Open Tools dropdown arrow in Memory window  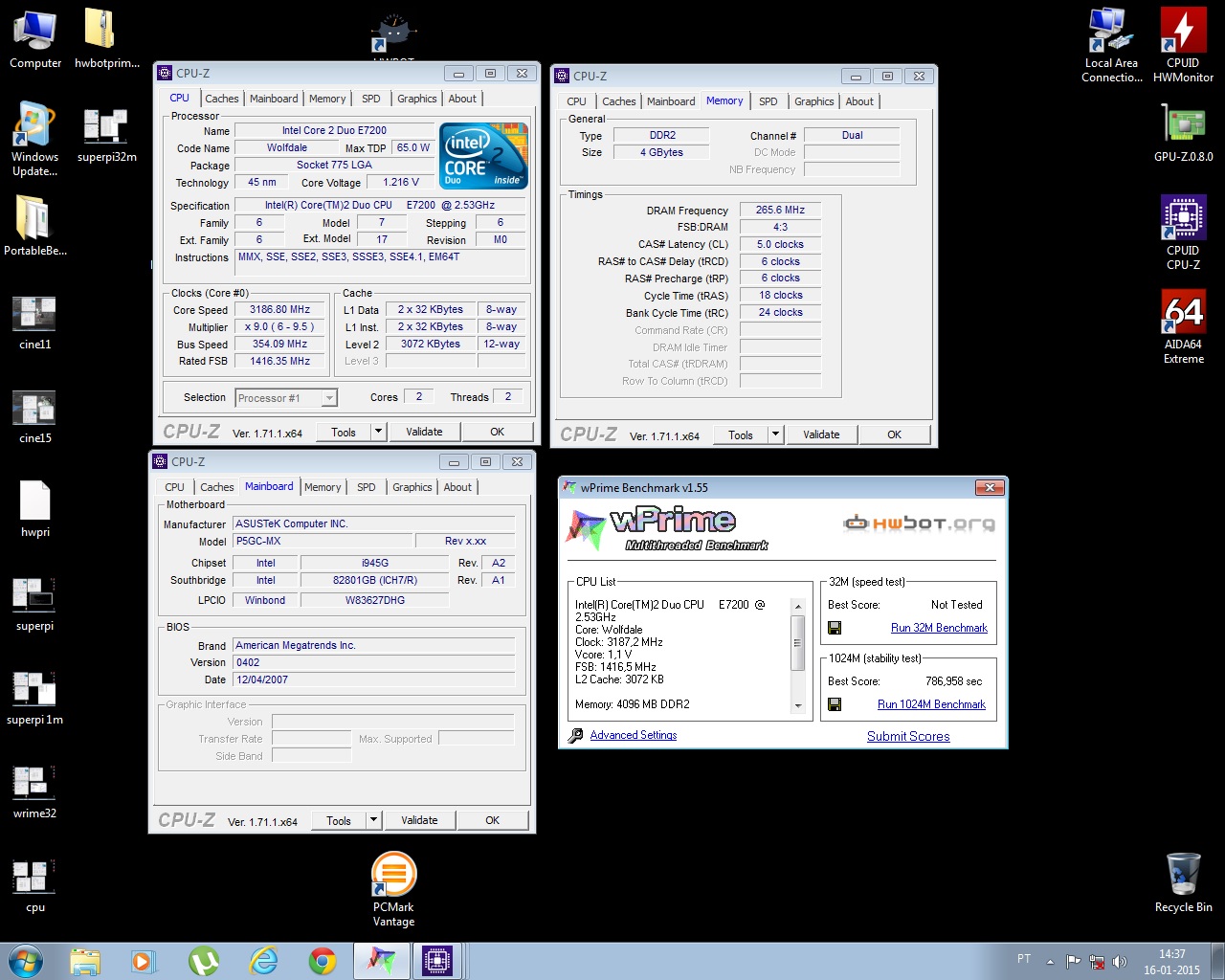pyautogui.click(x=775, y=434)
